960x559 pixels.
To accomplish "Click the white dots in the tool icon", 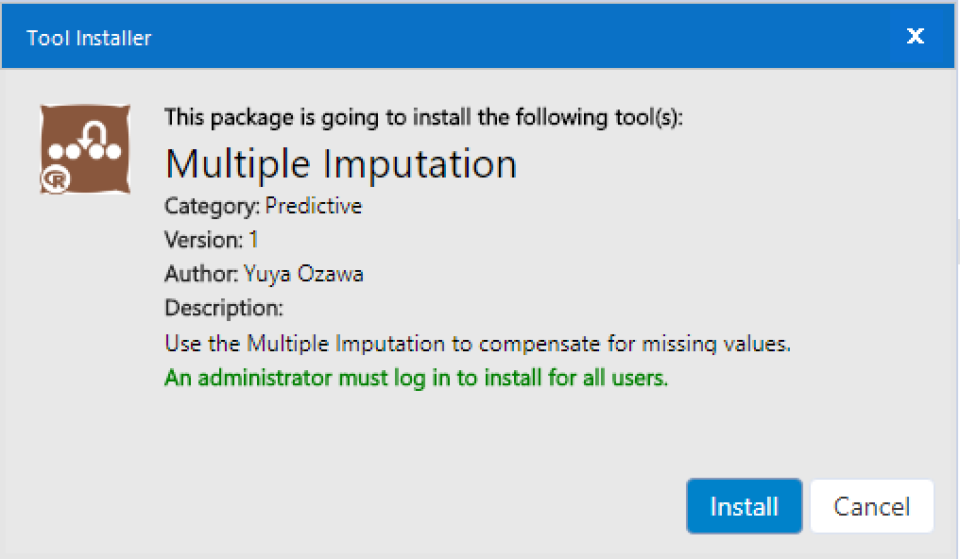I will [x=85, y=152].
